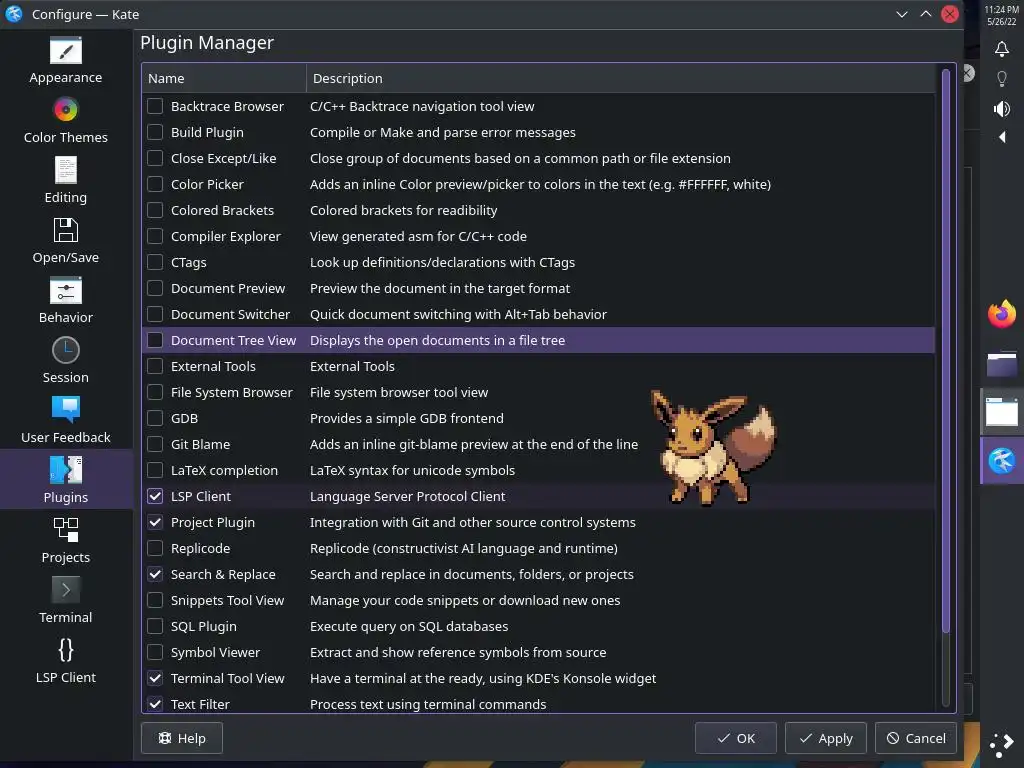Sort plugins by the Name column header
This screenshot has width=1024, height=768.
point(224,78)
